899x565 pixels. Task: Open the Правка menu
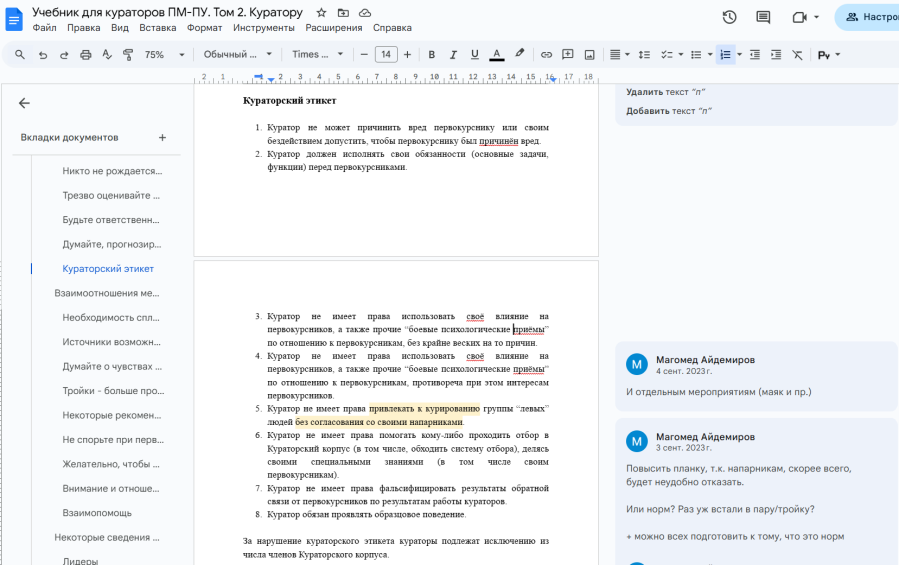click(x=84, y=28)
